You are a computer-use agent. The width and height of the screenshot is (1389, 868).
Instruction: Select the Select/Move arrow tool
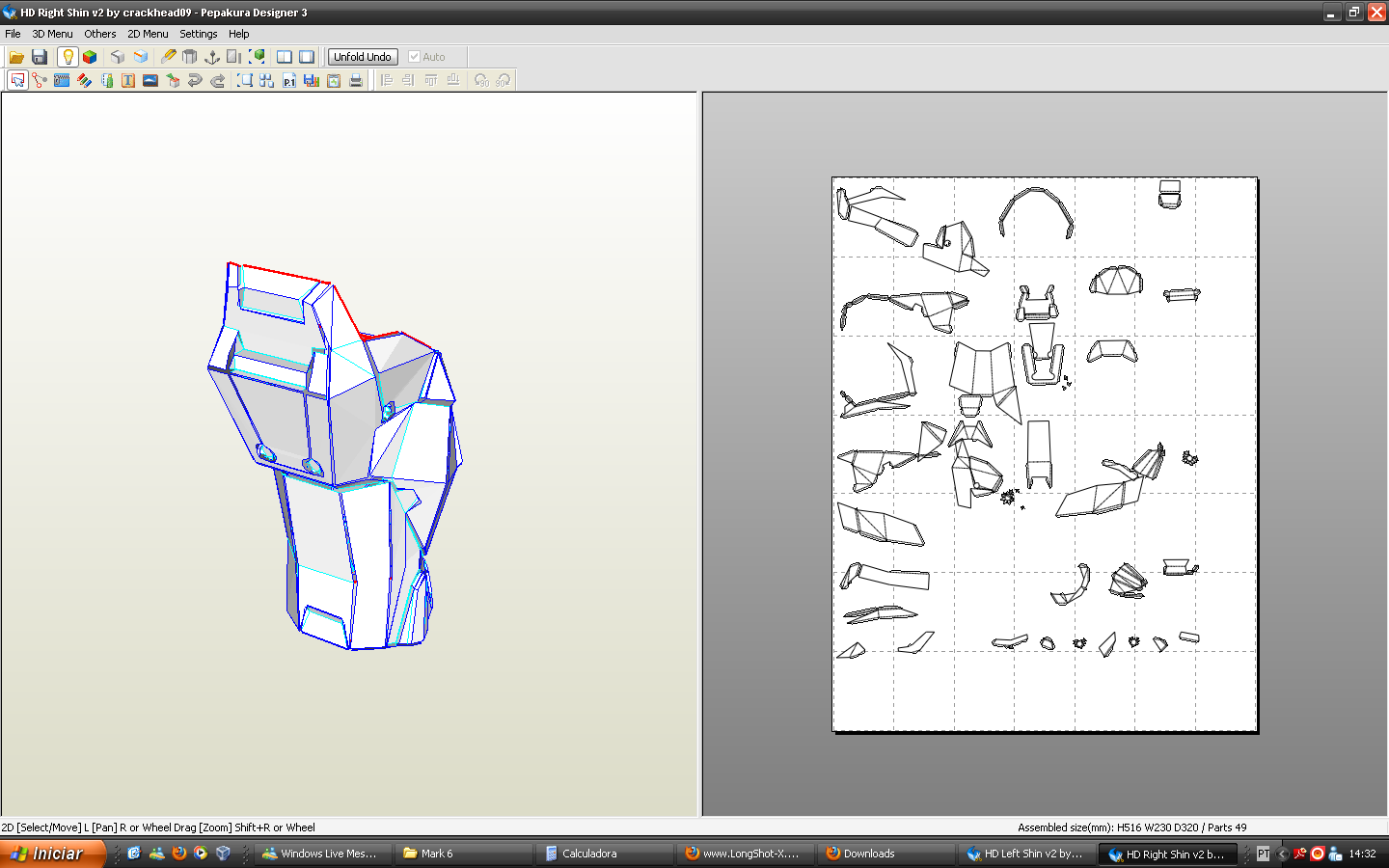(17, 80)
